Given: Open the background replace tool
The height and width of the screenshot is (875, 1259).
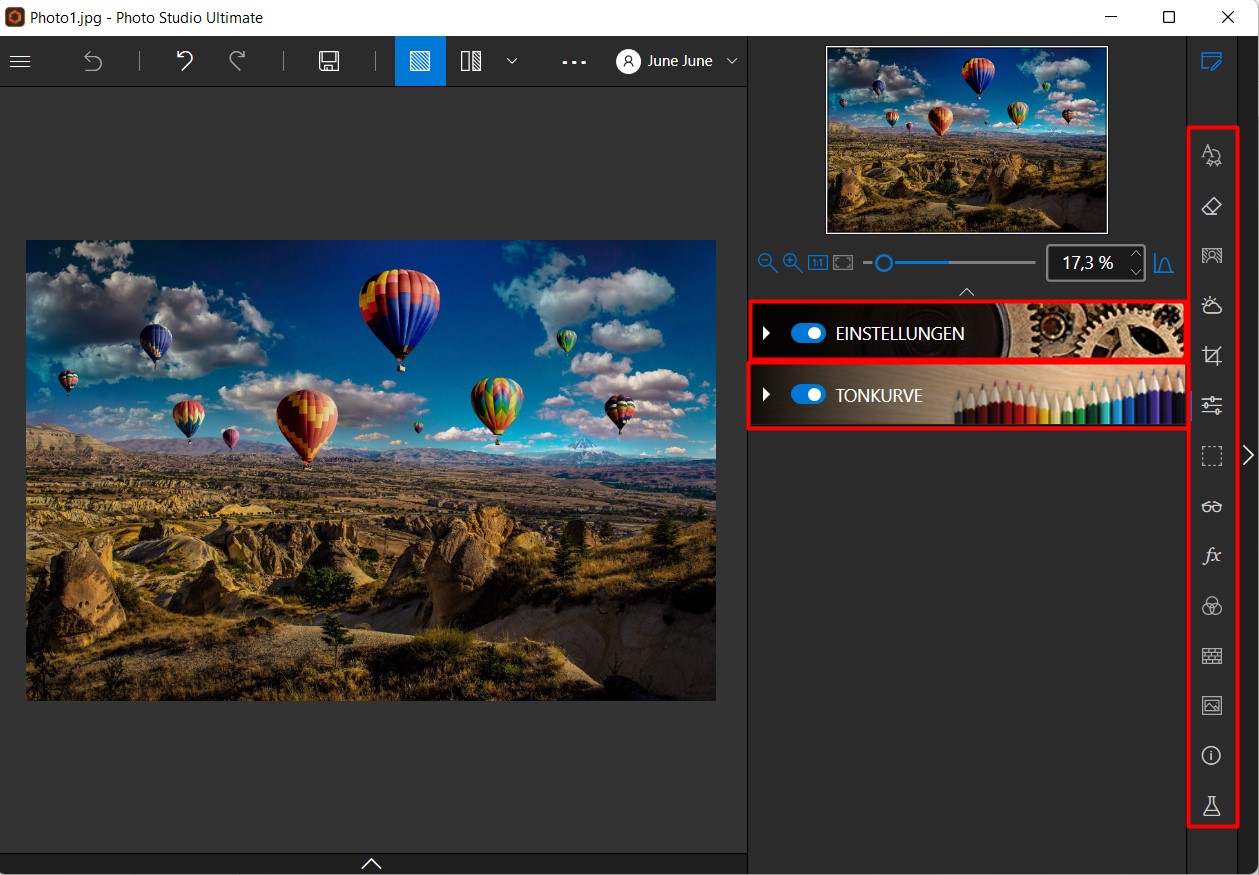Looking at the screenshot, I should [1211, 255].
